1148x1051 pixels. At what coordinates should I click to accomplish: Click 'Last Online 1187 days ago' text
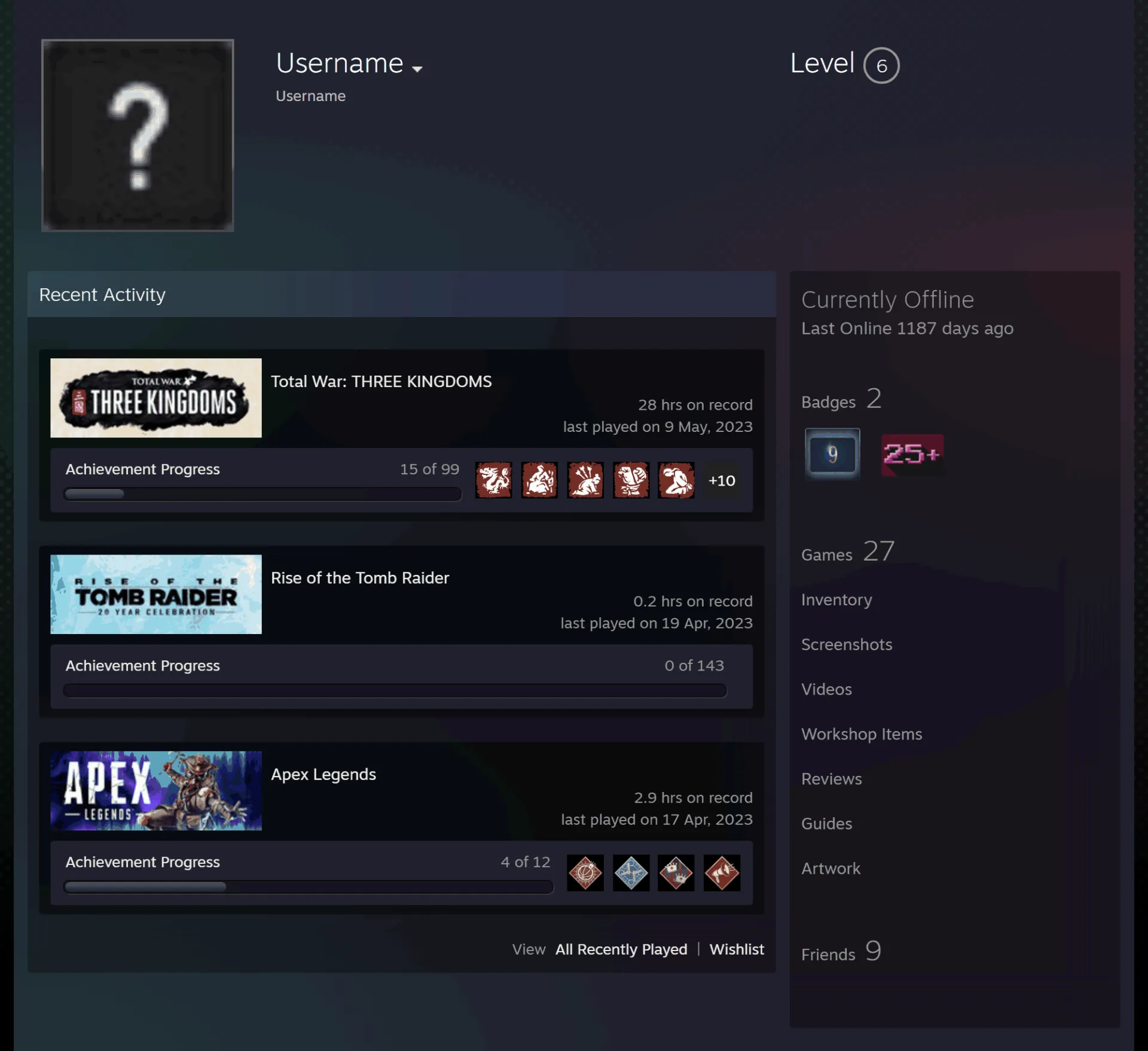coord(907,328)
